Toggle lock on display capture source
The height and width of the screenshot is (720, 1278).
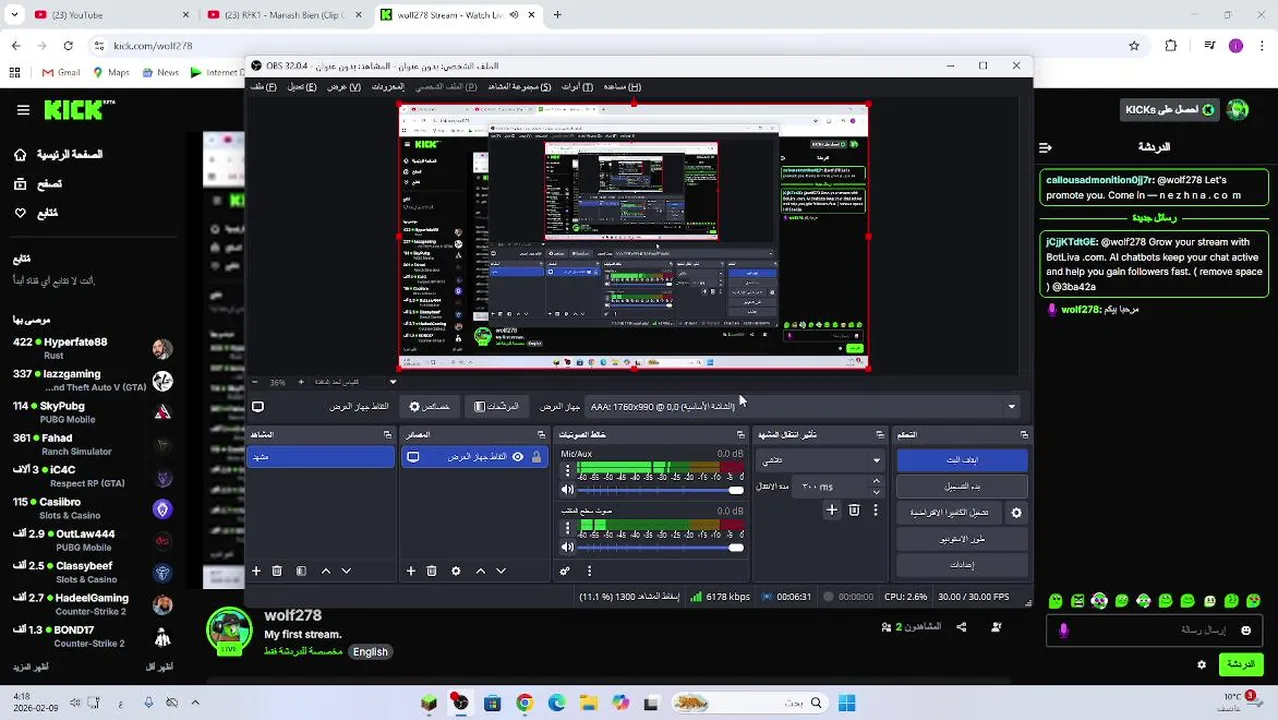coord(537,457)
